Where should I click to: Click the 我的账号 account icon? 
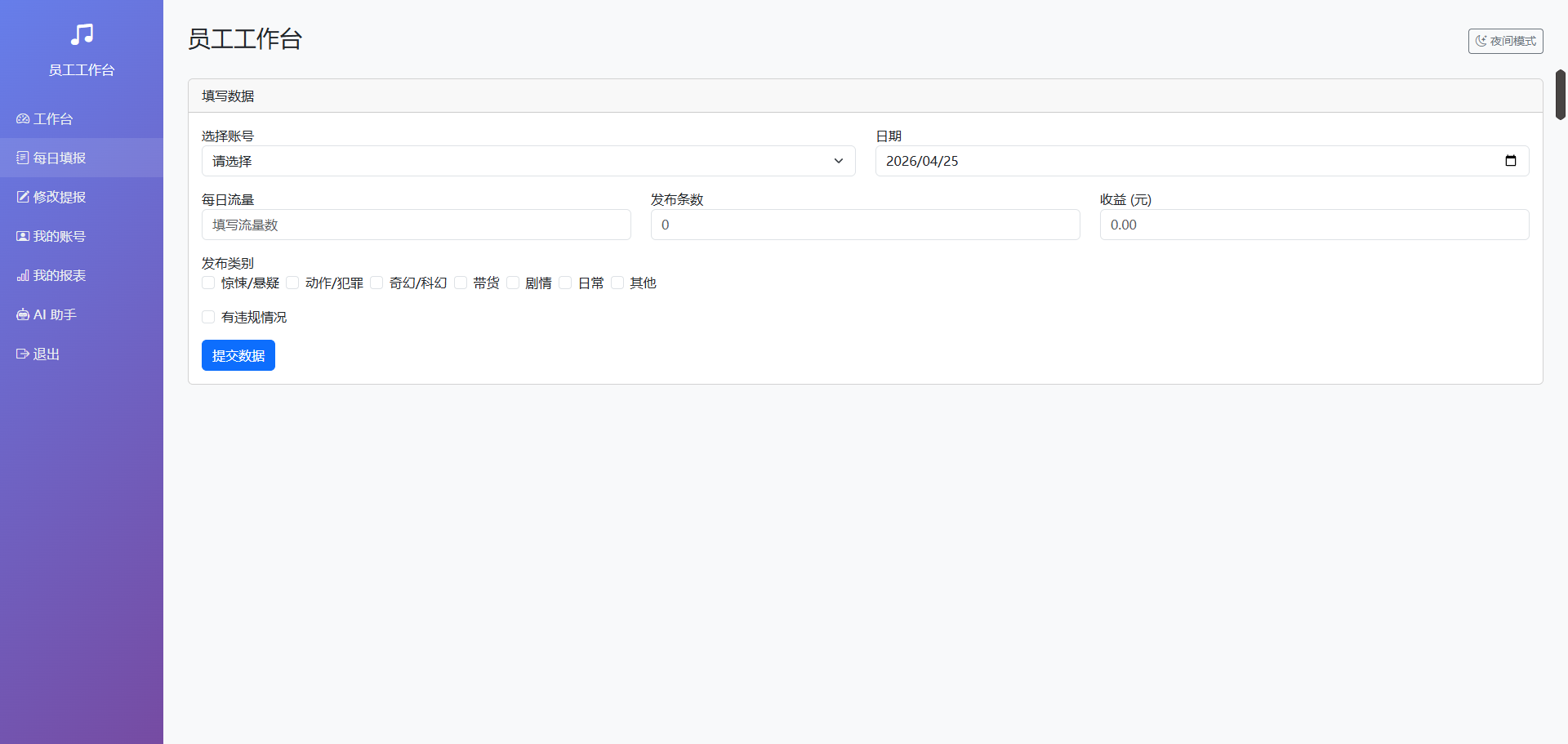23,236
